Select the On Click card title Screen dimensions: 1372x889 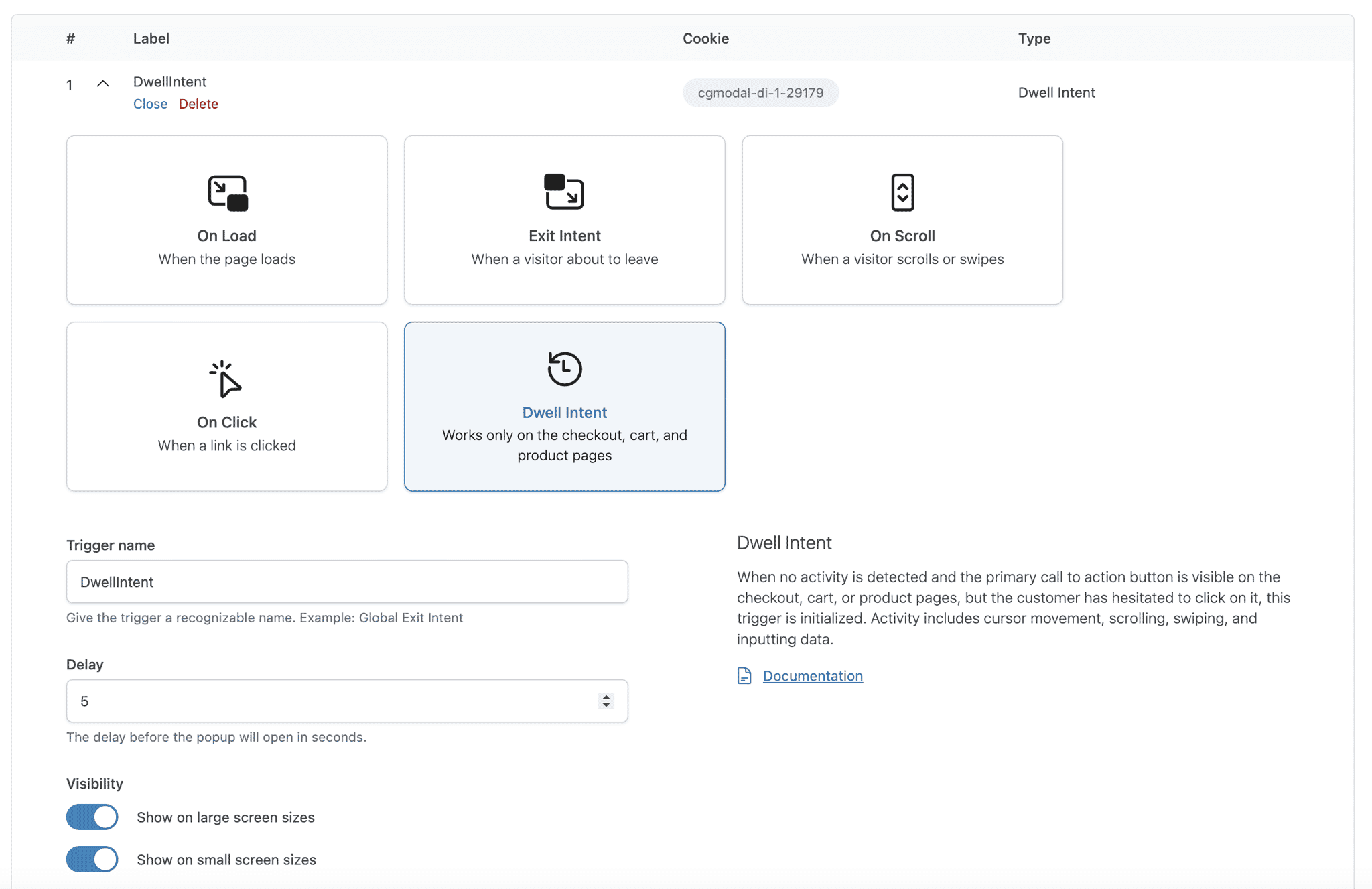tap(226, 422)
